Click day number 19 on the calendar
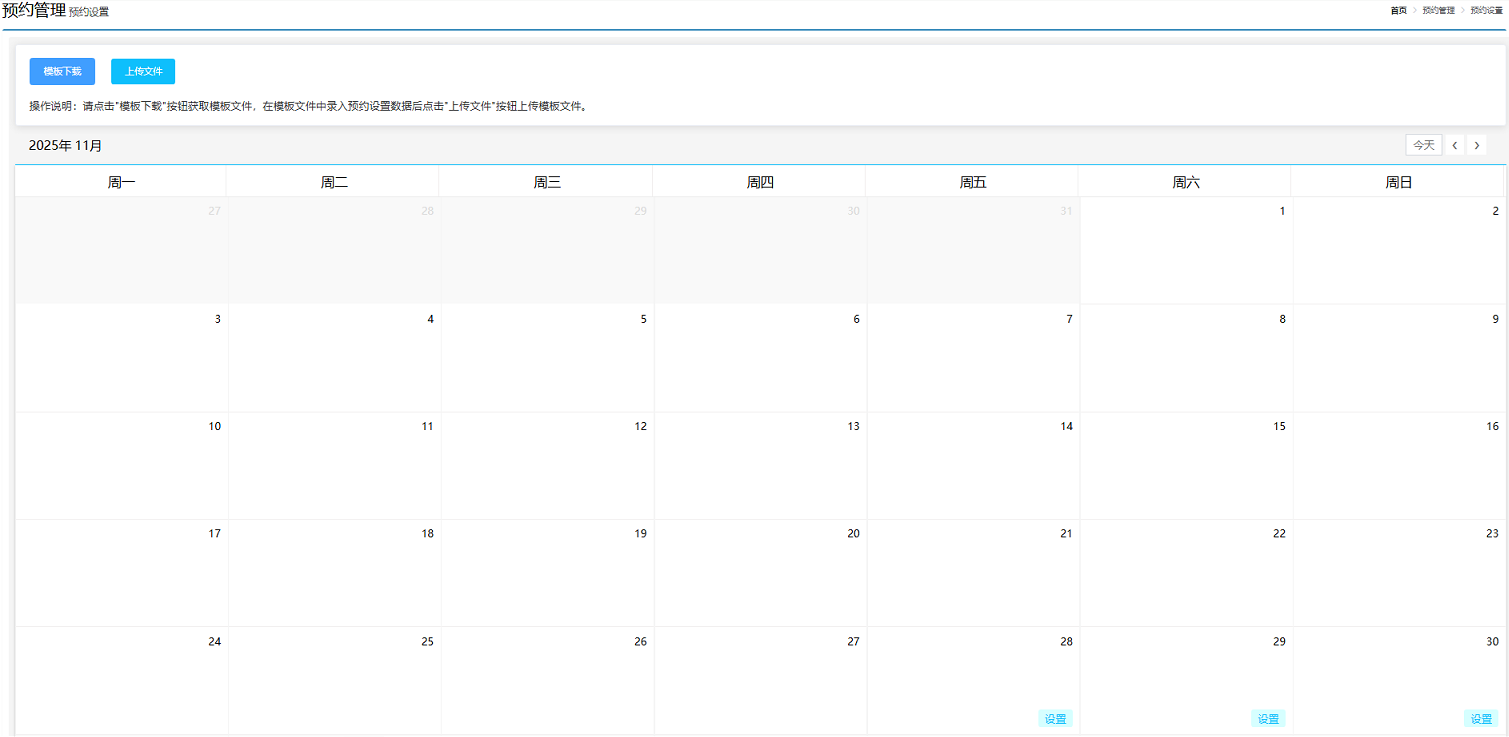Screen dimensions: 1509x737 [x=641, y=534]
